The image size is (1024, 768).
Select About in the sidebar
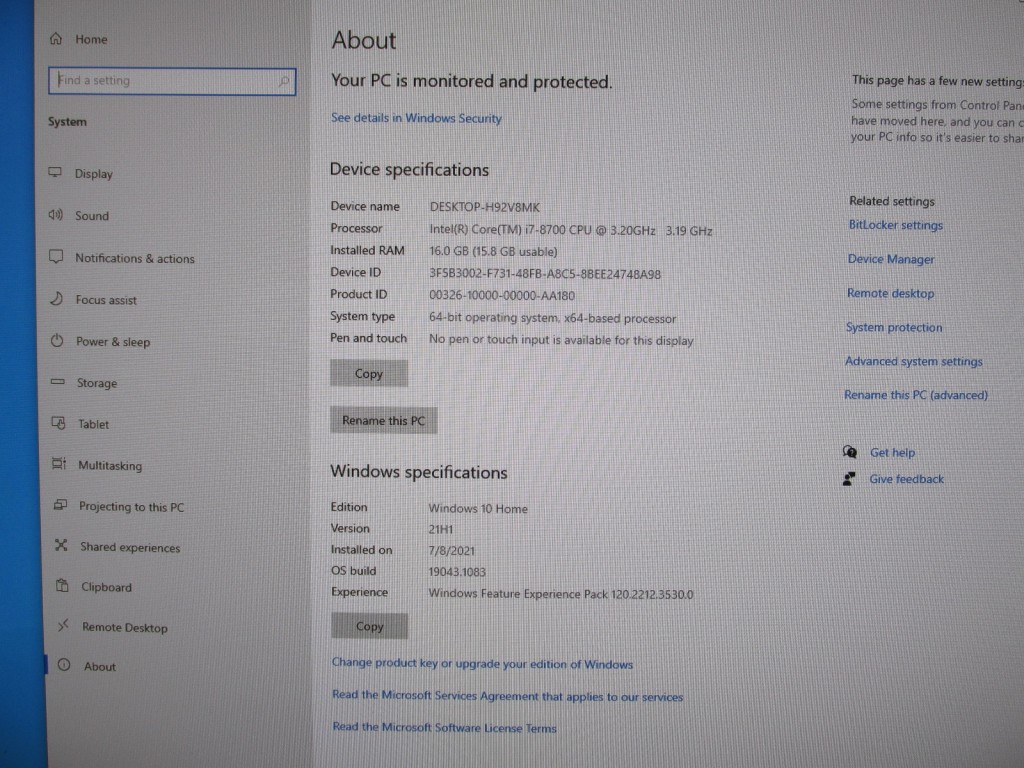(99, 666)
